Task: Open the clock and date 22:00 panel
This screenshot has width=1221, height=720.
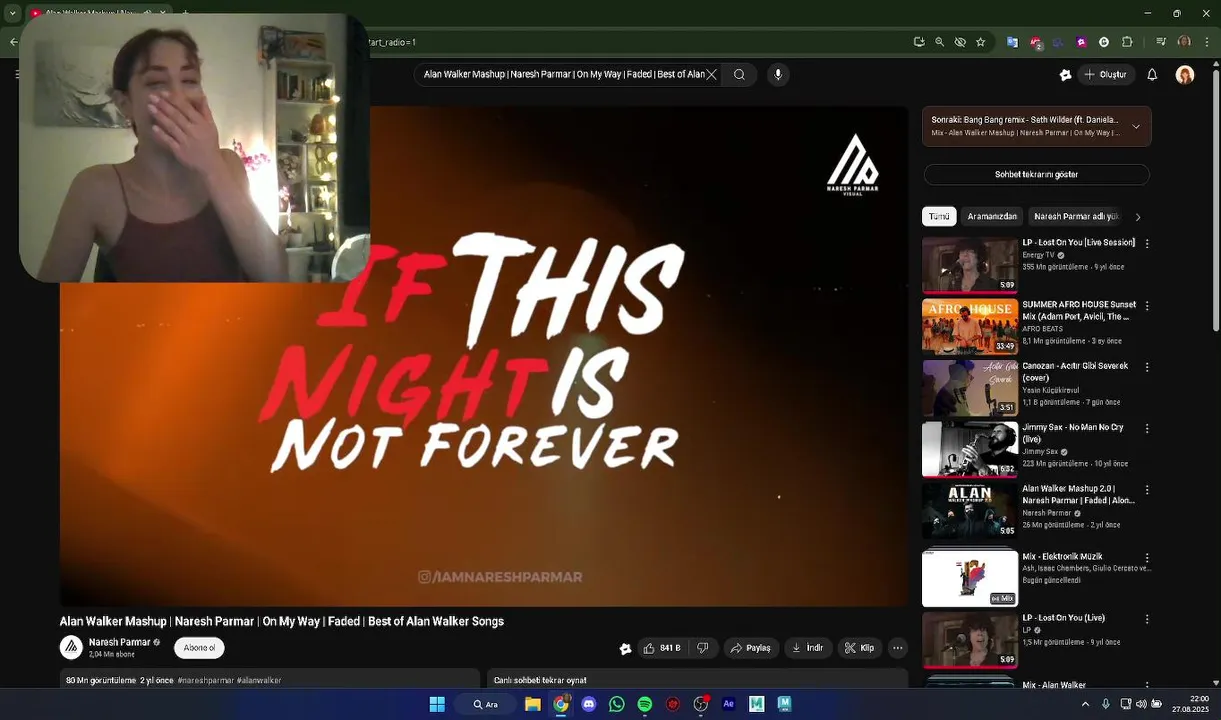Action: click(1188, 704)
